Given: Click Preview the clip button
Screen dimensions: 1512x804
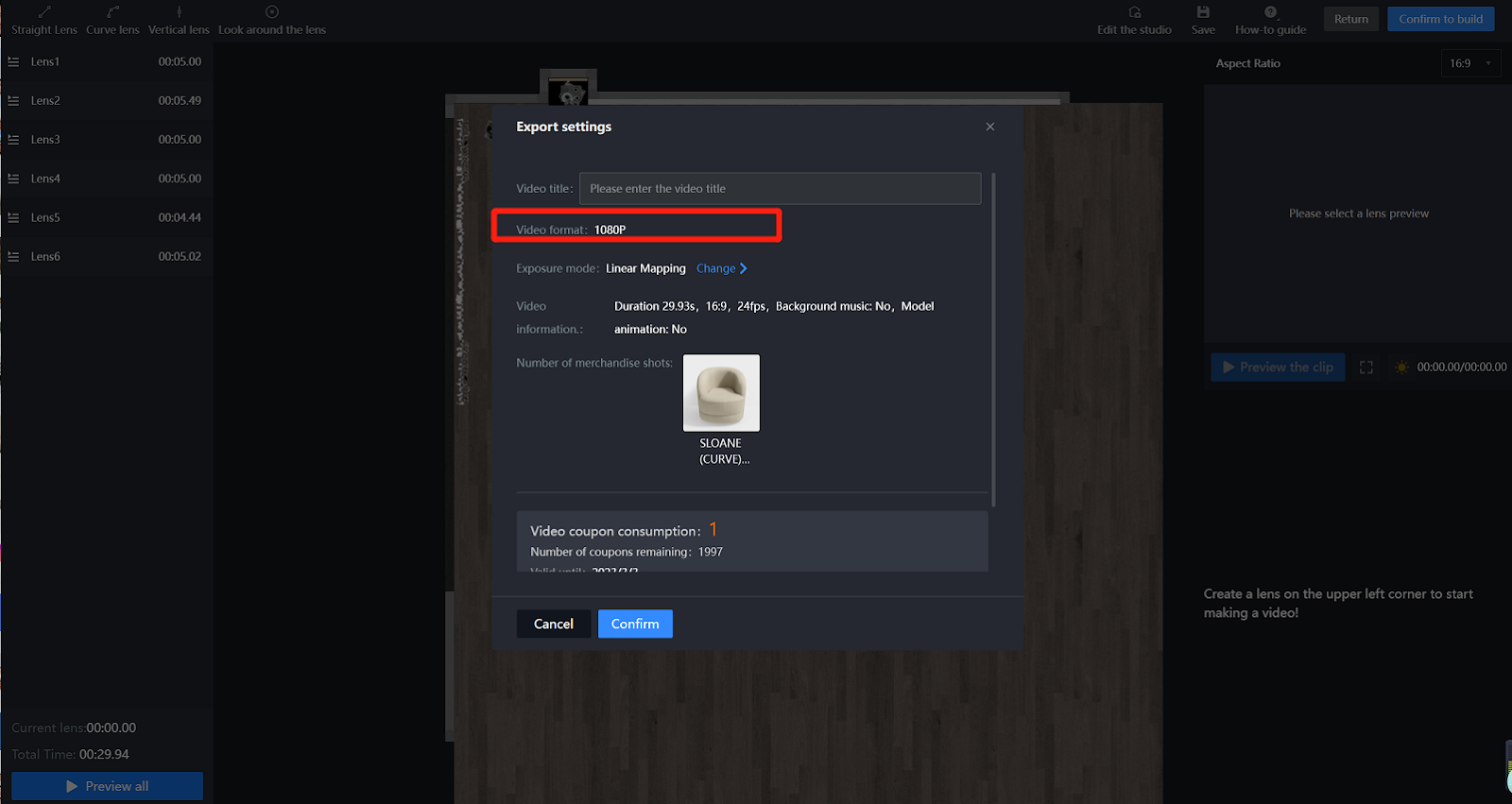Looking at the screenshot, I should [x=1278, y=367].
